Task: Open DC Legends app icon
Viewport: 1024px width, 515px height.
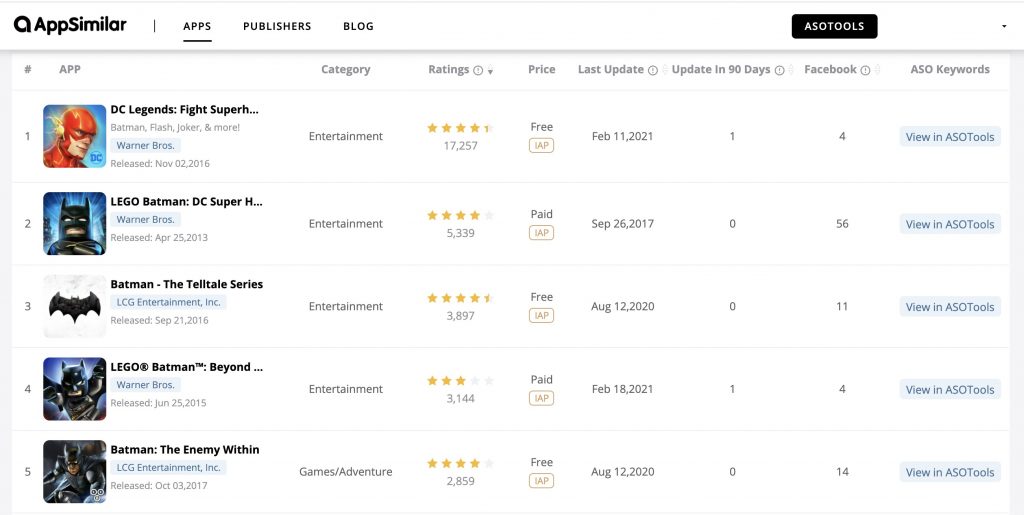Action: (74, 136)
